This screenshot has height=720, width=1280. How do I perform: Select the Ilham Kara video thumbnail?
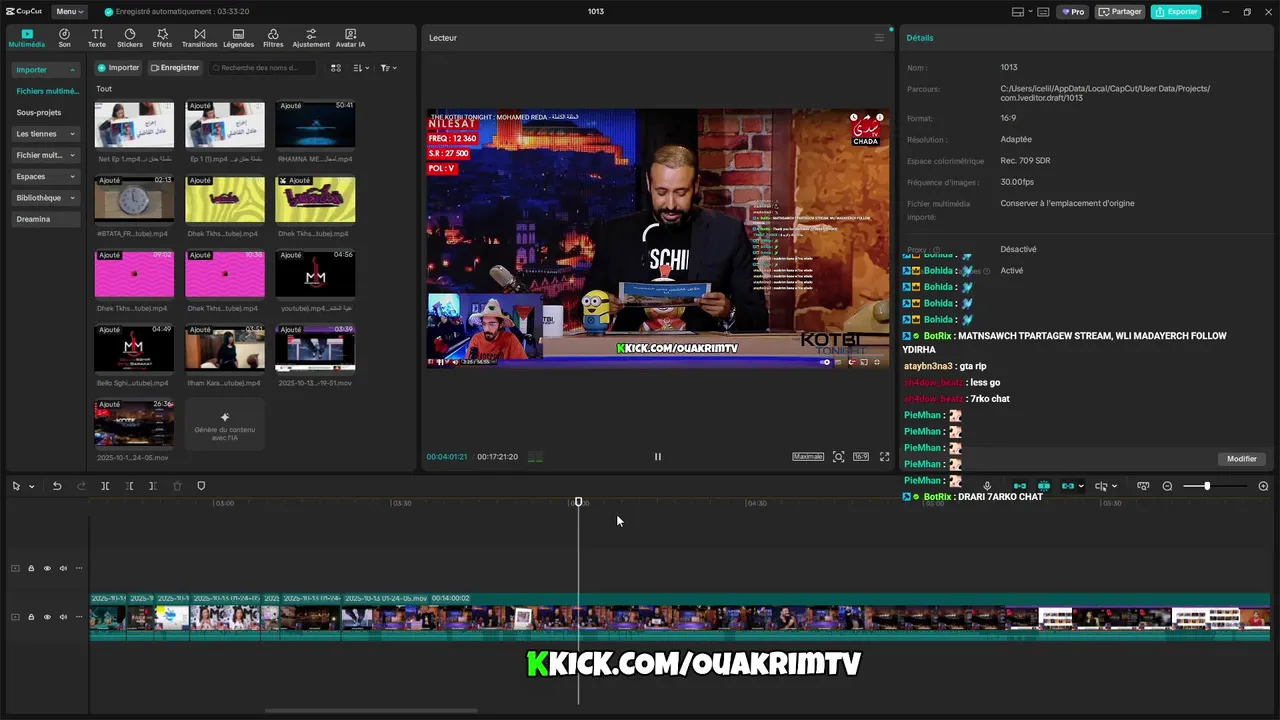coord(225,348)
